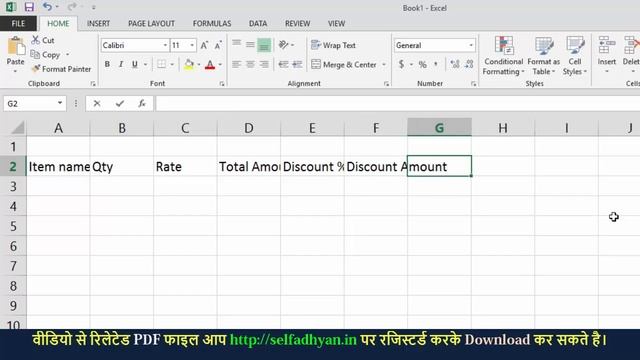The image size is (640, 360).
Task: Click the Insert Function fx button
Action: (x=142, y=104)
